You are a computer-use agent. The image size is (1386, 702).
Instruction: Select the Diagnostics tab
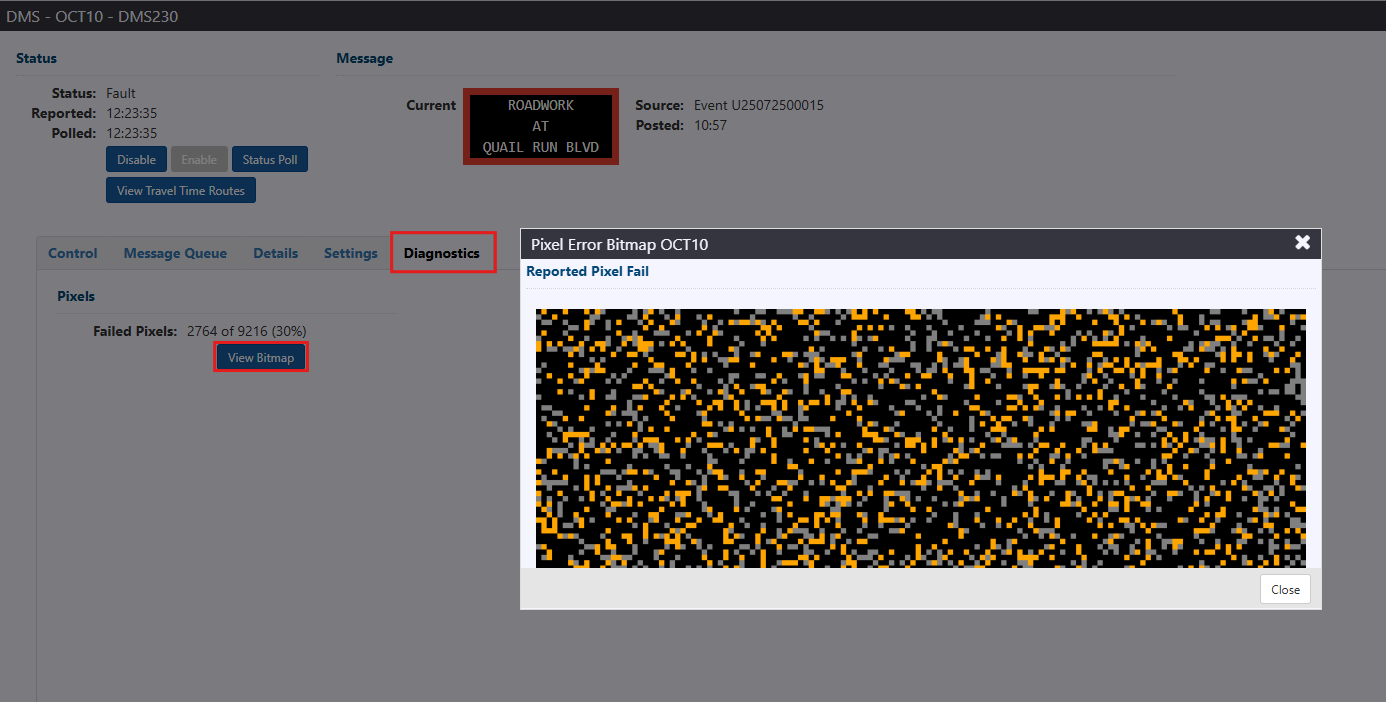pos(442,253)
